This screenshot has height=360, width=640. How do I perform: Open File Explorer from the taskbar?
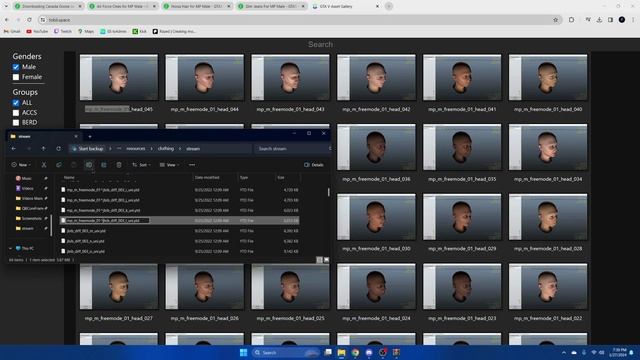point(342,352)
